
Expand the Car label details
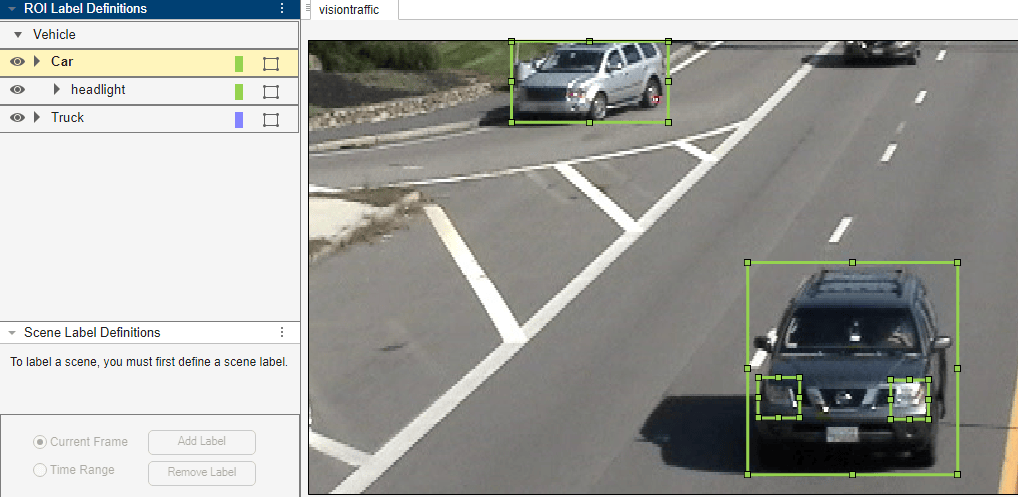[x=37, y=62]
